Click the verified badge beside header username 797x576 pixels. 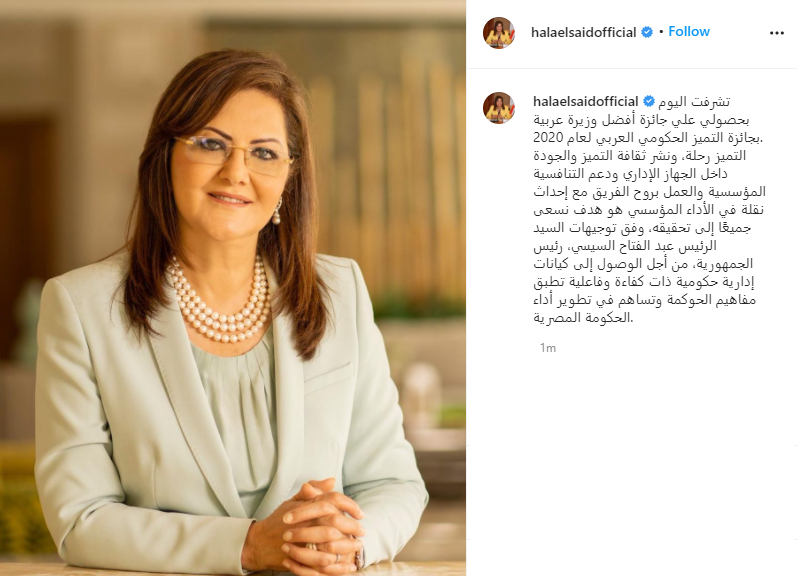coord(647,32)
